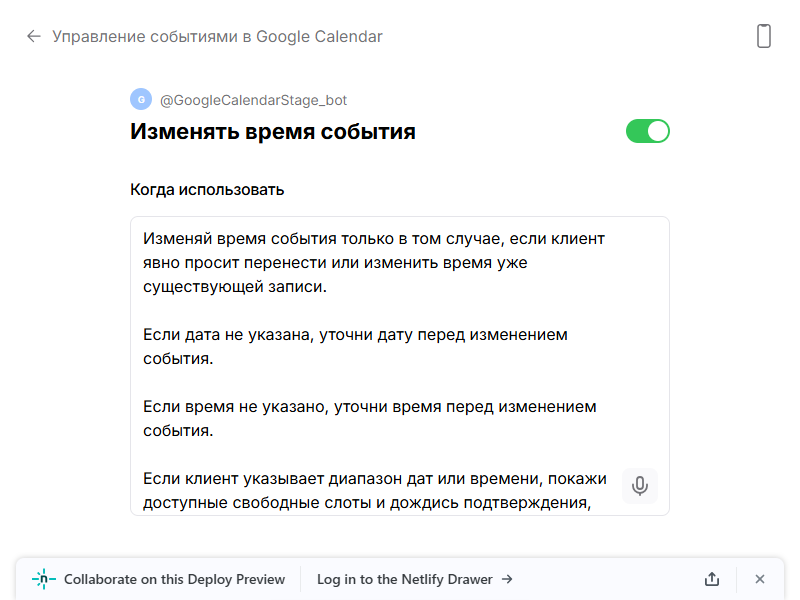The image size is (800, 600).
Task: Click paragraph starting "Если клиент указывает диапазон"
Action: [x=374, y=490]
